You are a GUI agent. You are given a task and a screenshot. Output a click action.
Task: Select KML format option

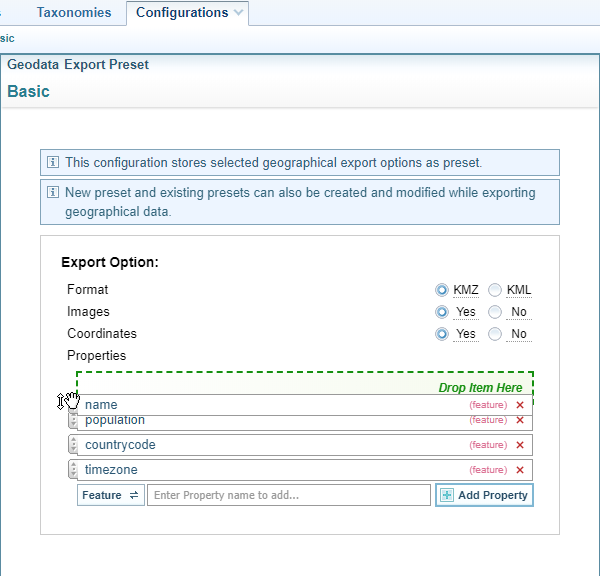(x=495, y=290)
